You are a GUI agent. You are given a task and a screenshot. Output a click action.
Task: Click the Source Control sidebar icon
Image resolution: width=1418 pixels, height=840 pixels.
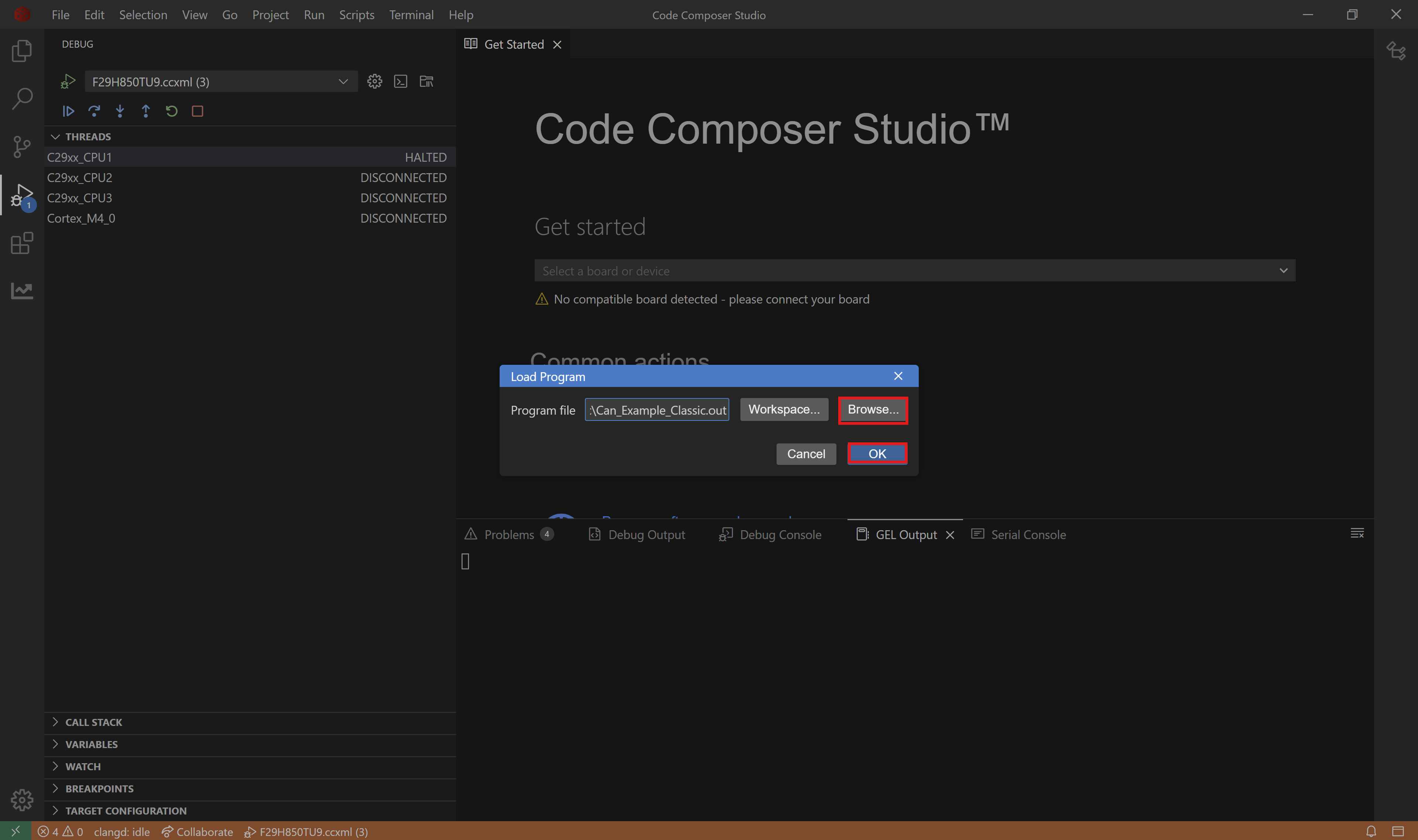tap(21, 147)
